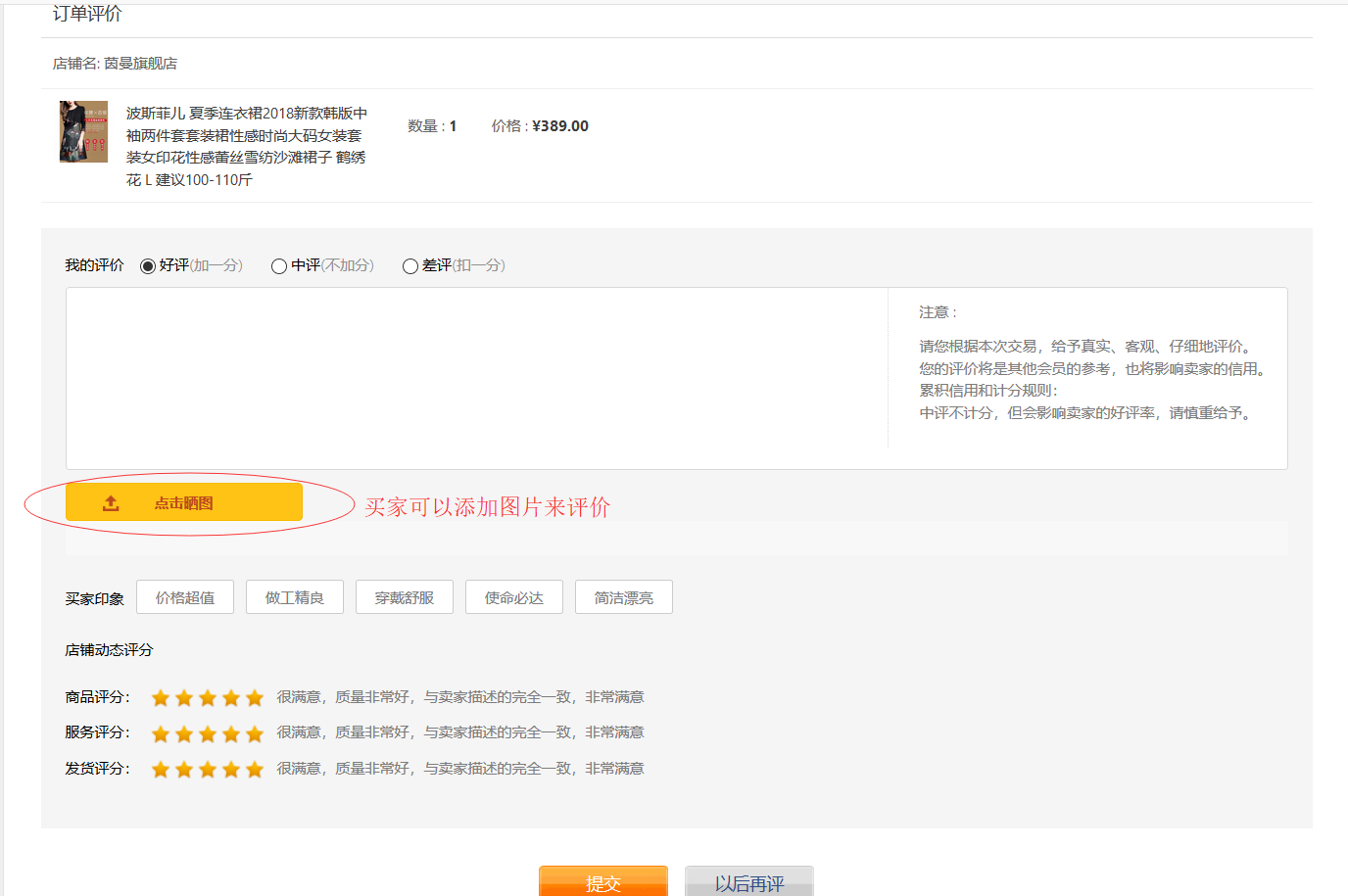Image resolution: width=1348 pixels, height=896 pixels.
Task: Click the 我的评价 label
Action: coord(94,265)
